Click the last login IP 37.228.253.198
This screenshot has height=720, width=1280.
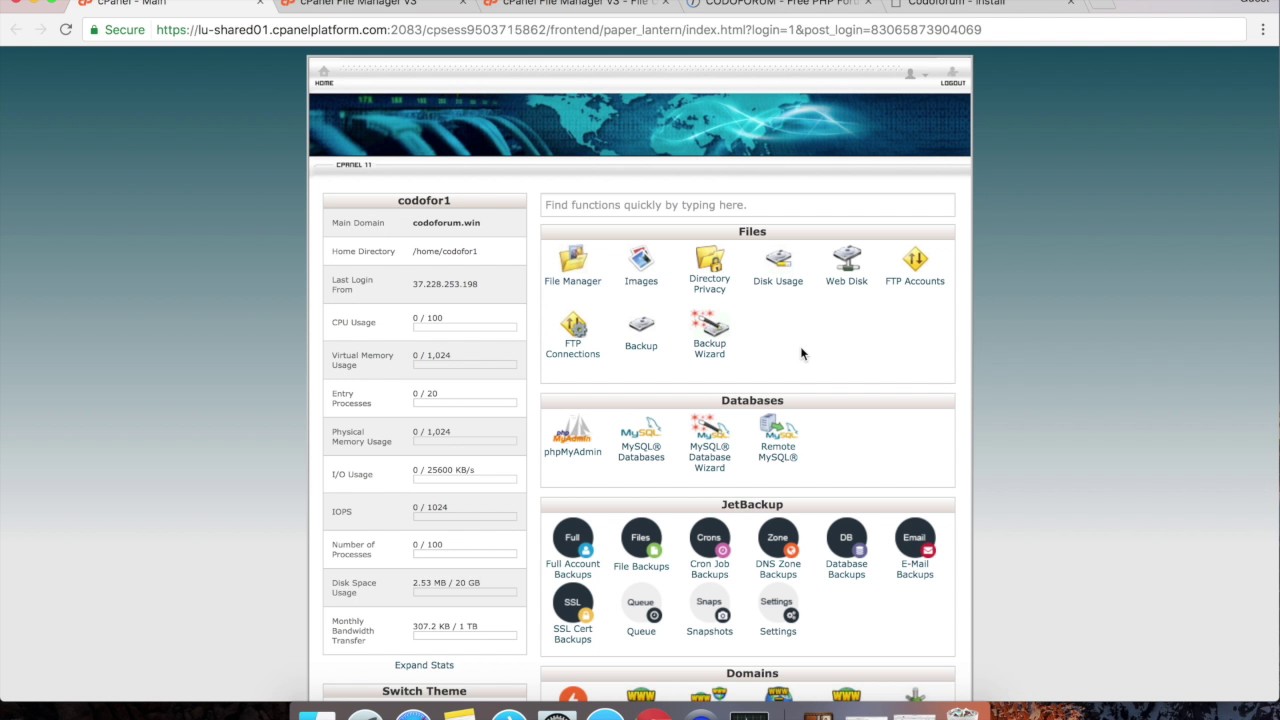click(x=445, y=284)
